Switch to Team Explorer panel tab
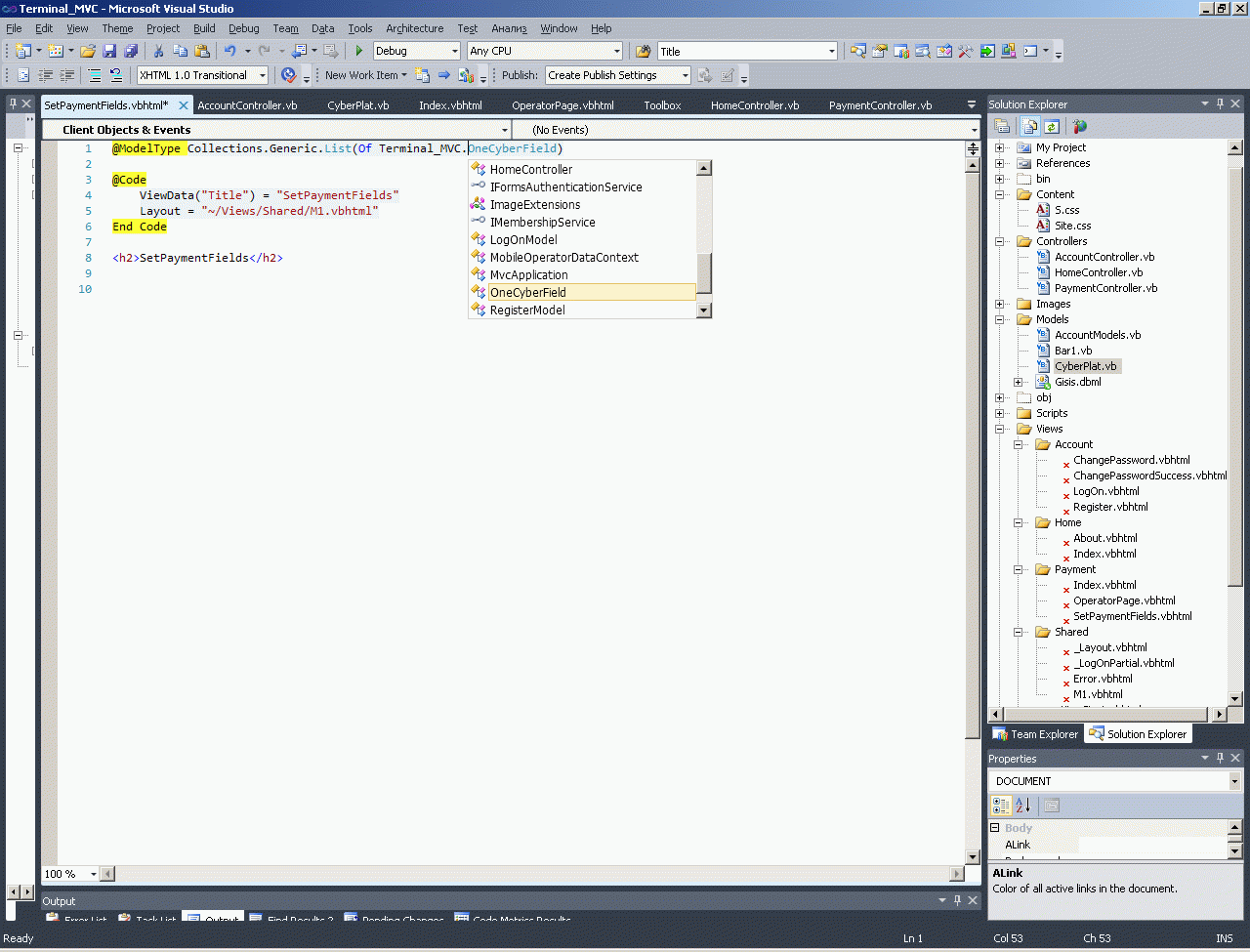Viewport: 1250px width, 952px height. pyautogui.click(x=1036, y=734)
